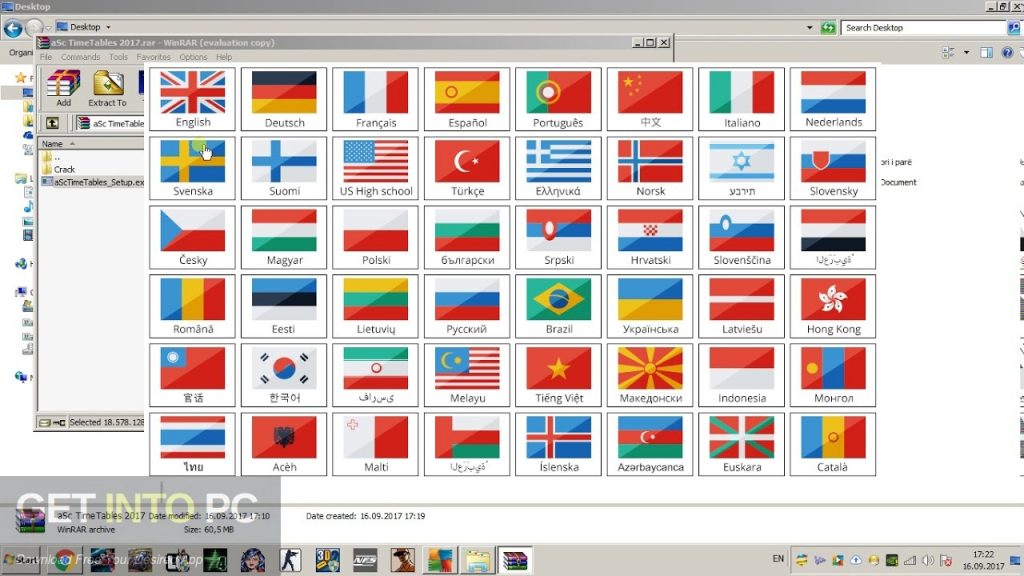Image resolution: width=1024 pixels, height=576 pixels.
Task: Open Windows Start button
Action: (21, 560)
